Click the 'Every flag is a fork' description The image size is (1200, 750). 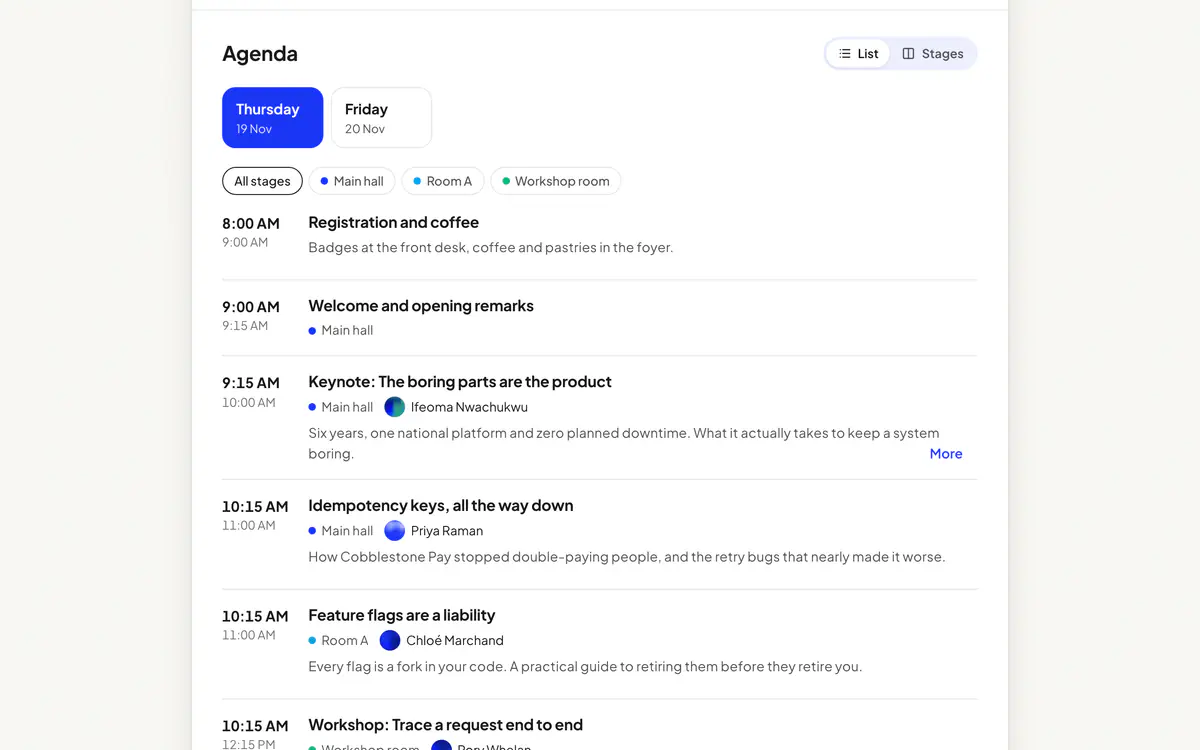[x=585, y=667]
